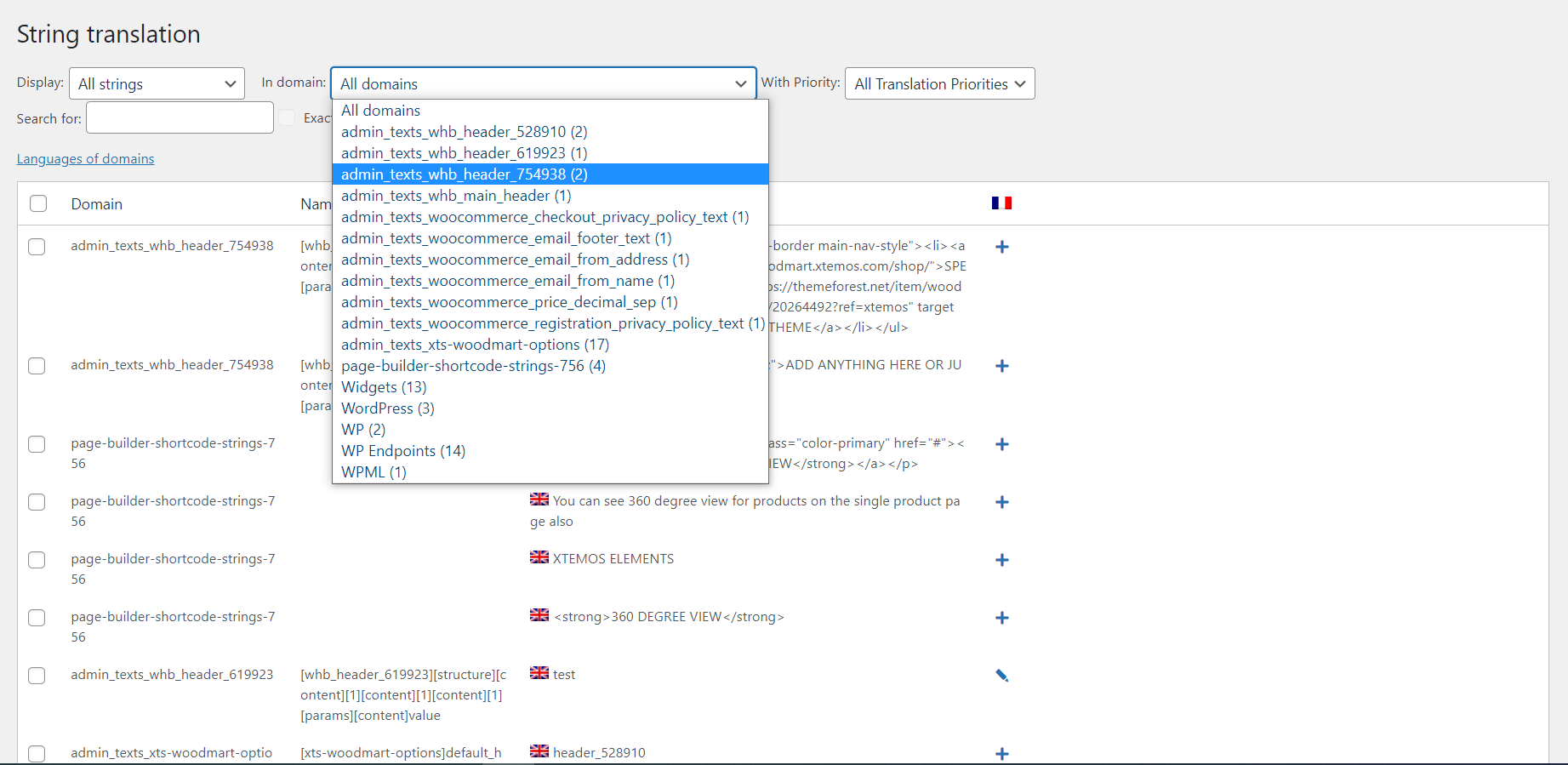Click plus icon in first admin_texts_whb_header_754938 row
Screen dimensions: 1568x765
(1001, 247)
